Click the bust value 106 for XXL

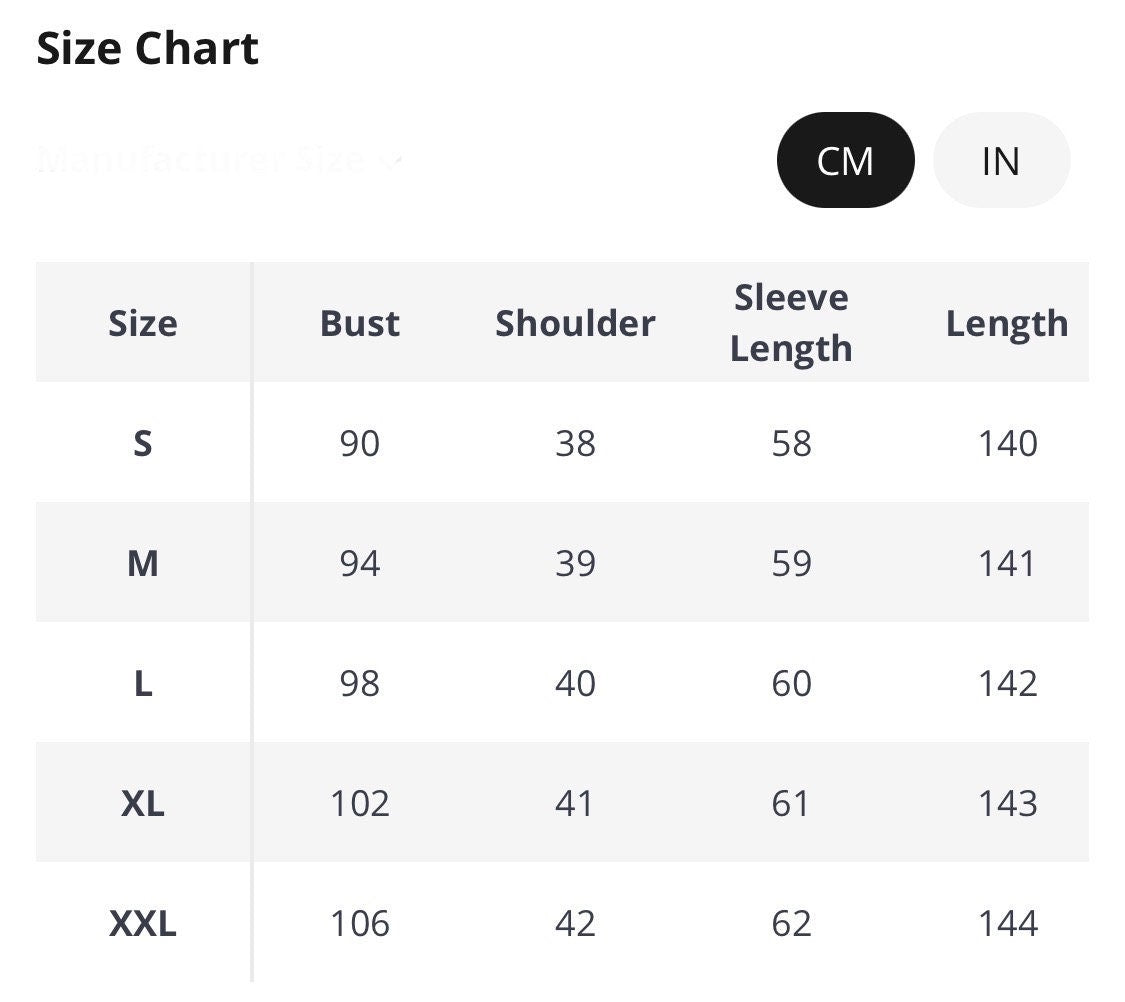click(360, 923)
